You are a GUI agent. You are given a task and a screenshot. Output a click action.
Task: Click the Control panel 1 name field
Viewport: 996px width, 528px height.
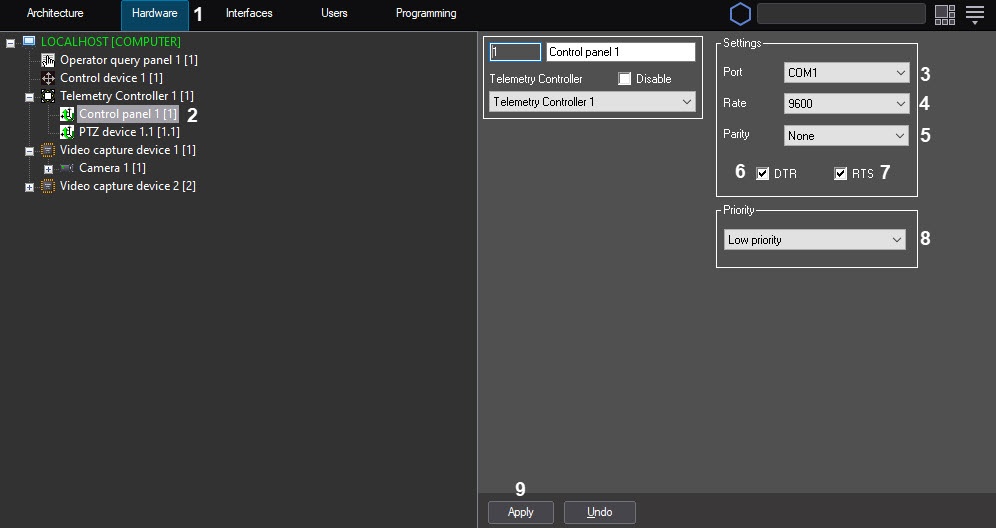(620, 52)
